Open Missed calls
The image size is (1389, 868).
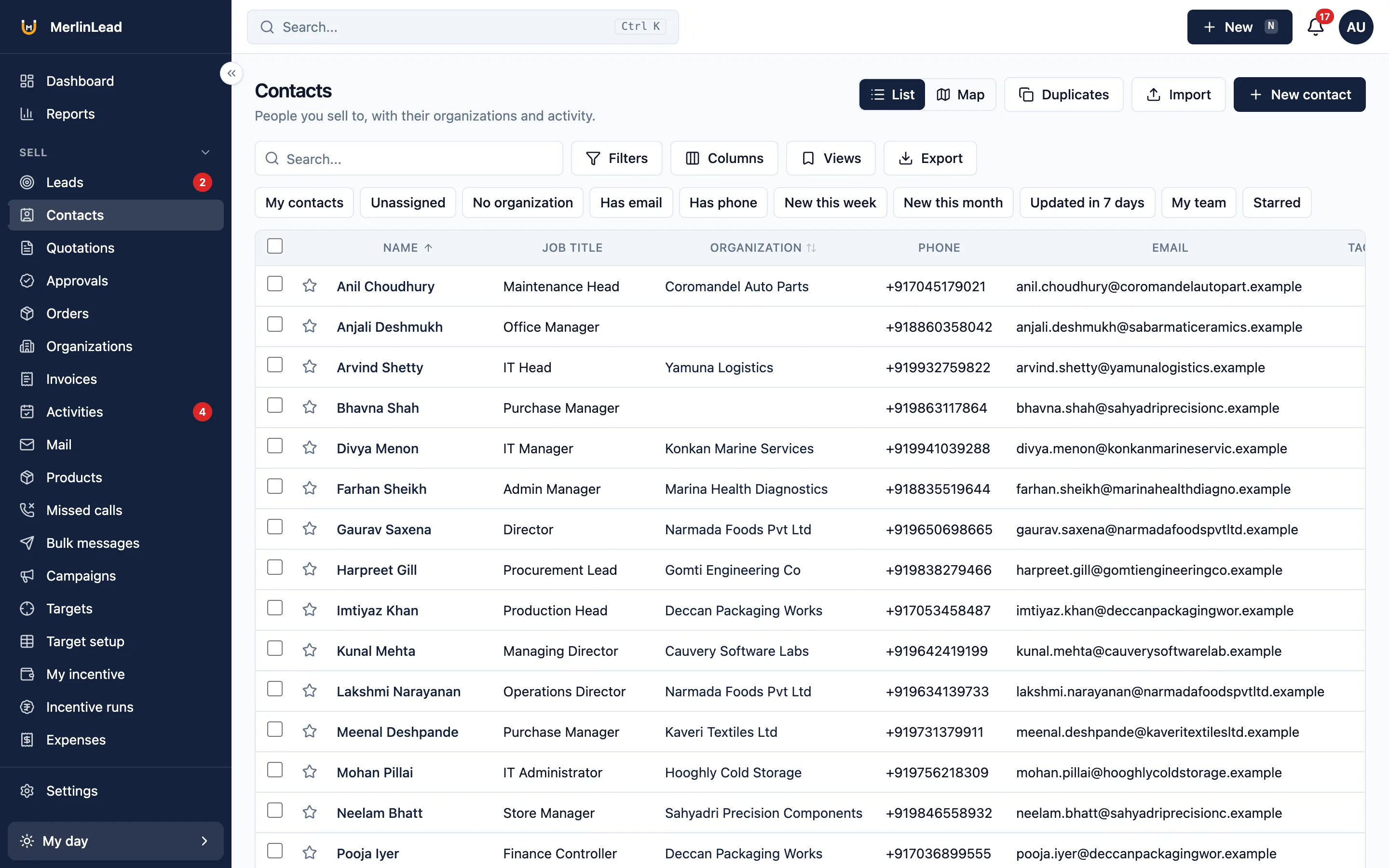116,510
